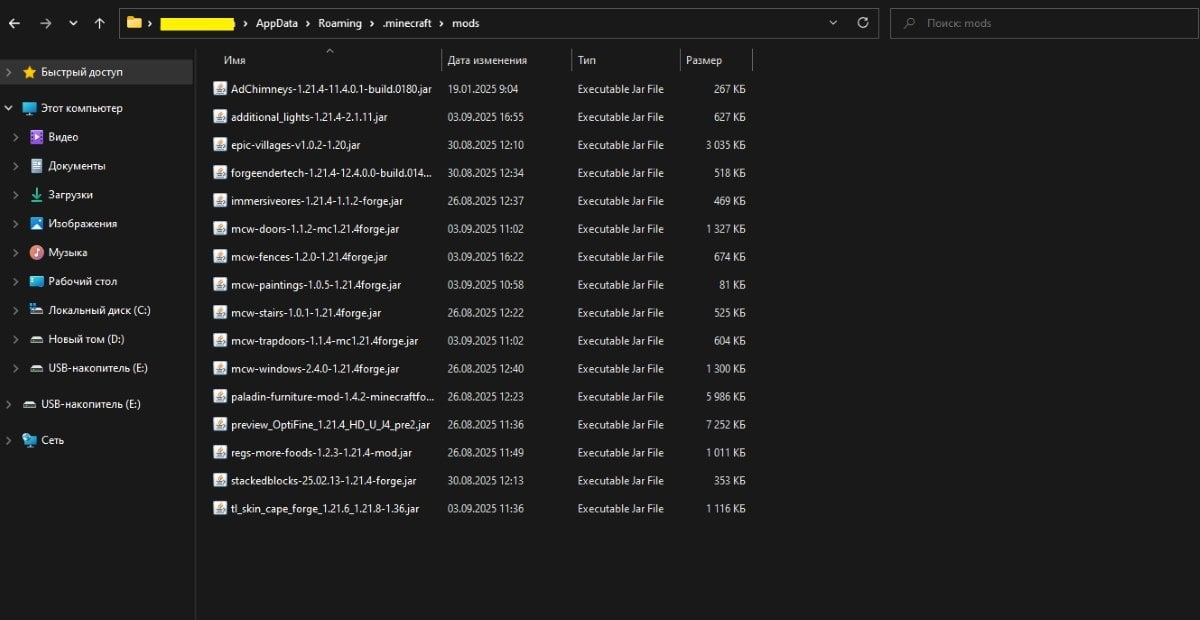The width and height of the screenshot is (1200, 620).
Task: Sort files by the Size column
Action: click(x=704, y=60)
